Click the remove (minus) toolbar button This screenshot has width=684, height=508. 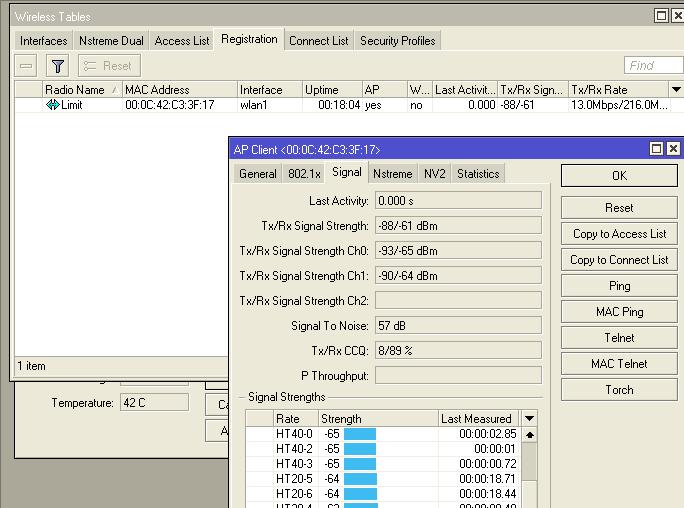pyautogui.click(x=26, y=66)
